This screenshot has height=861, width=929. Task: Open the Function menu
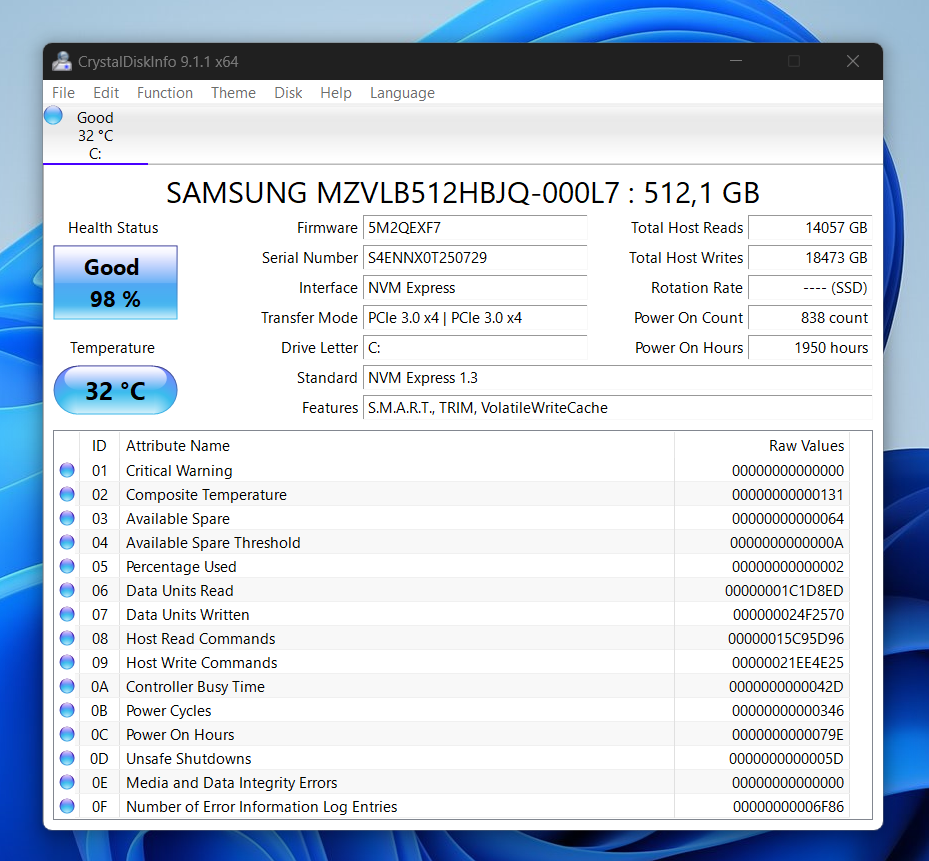165,93
